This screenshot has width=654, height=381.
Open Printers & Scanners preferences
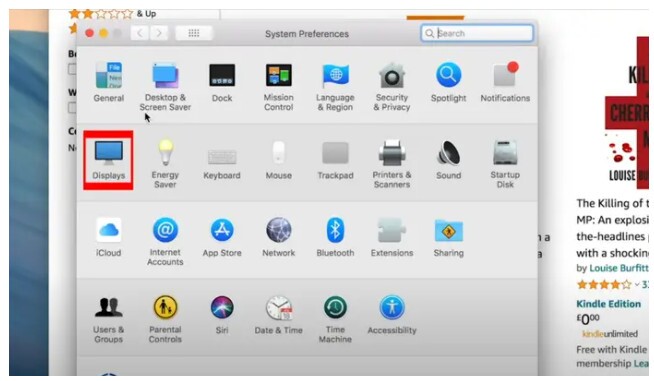click(x=392, y=164)
